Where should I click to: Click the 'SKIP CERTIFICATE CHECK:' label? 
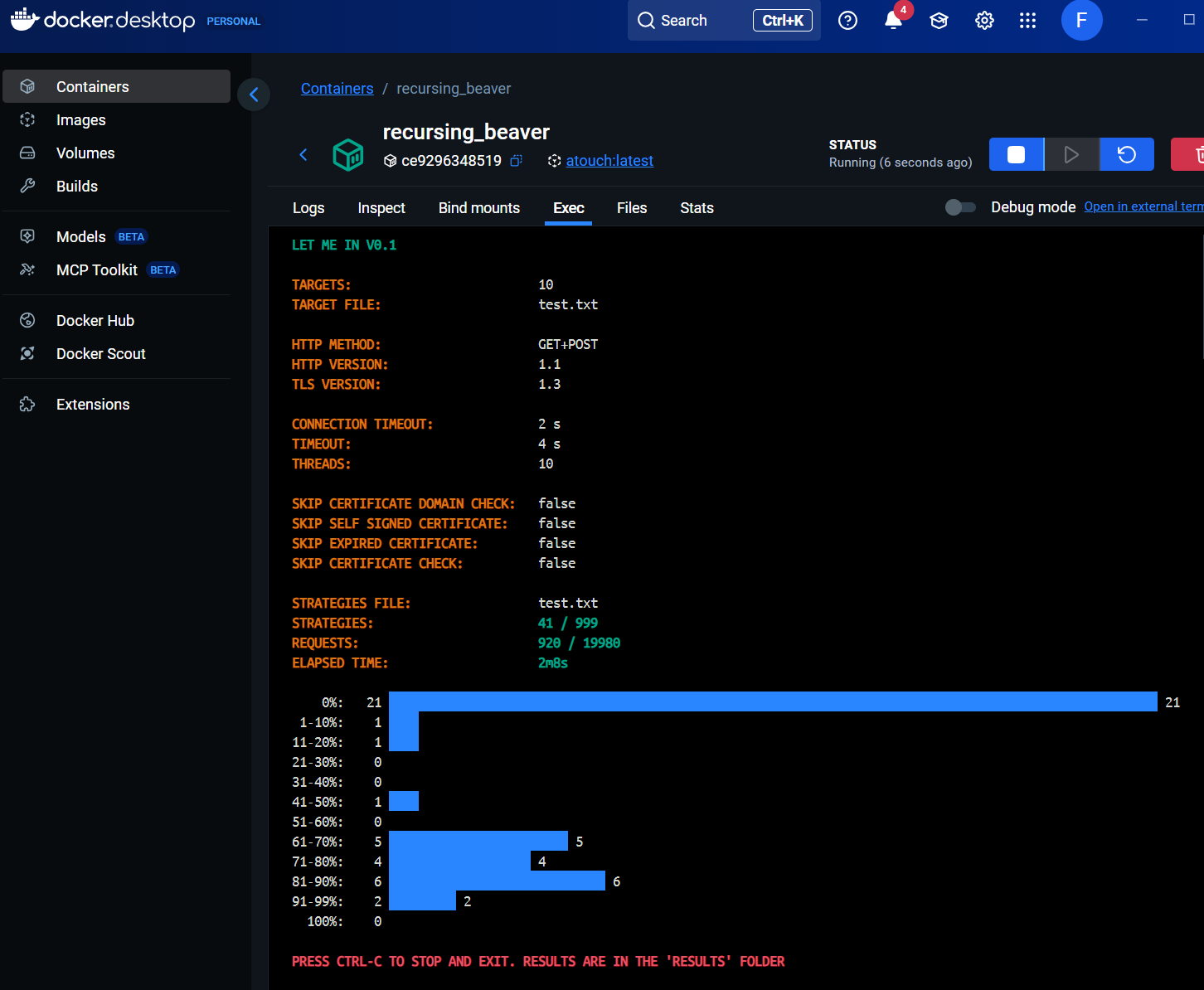coord(377,564)
